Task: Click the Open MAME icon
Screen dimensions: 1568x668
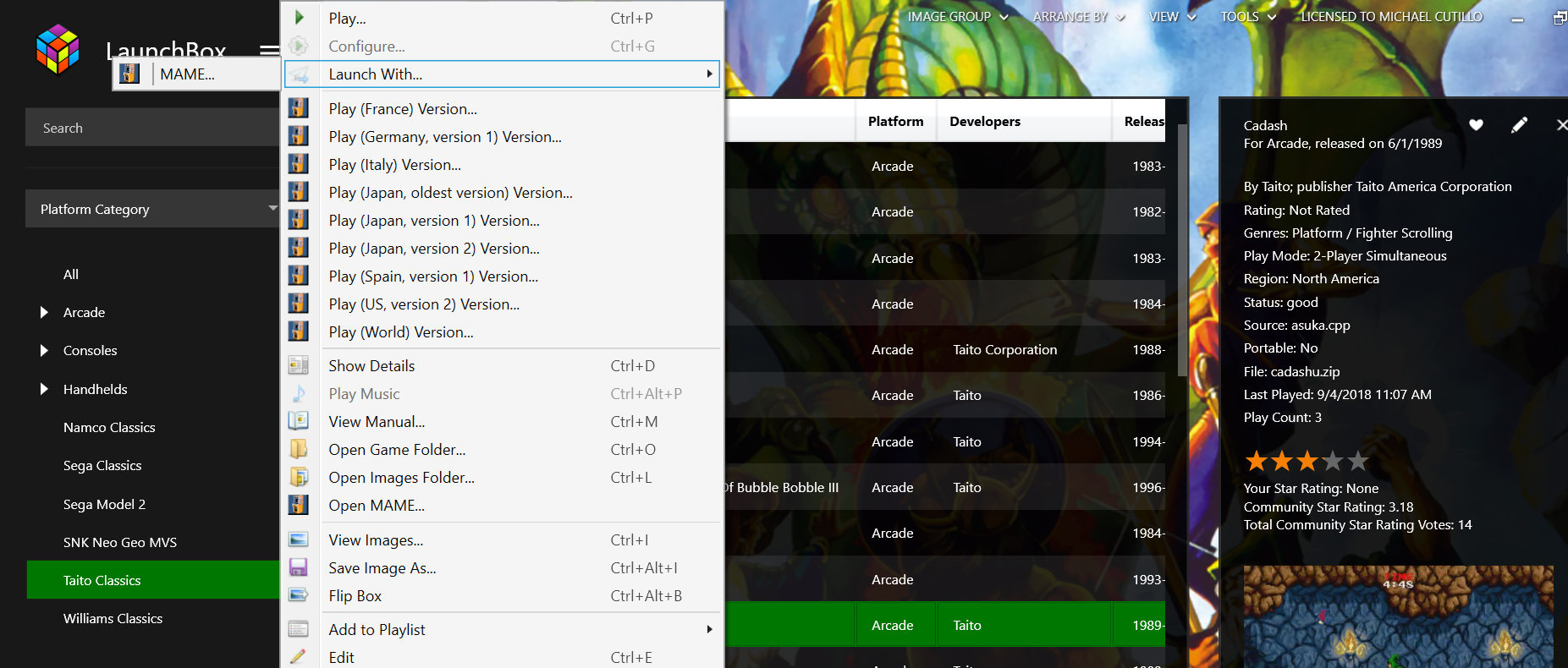Action: [x=299, y=505]
